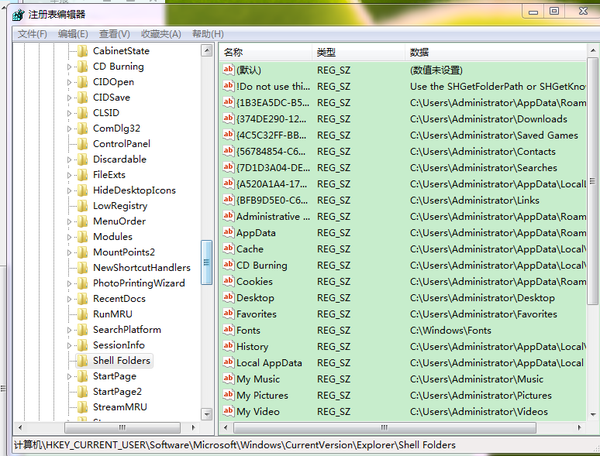
Task: Select the StartPage tree item
Action: click(x=114, y=376)
